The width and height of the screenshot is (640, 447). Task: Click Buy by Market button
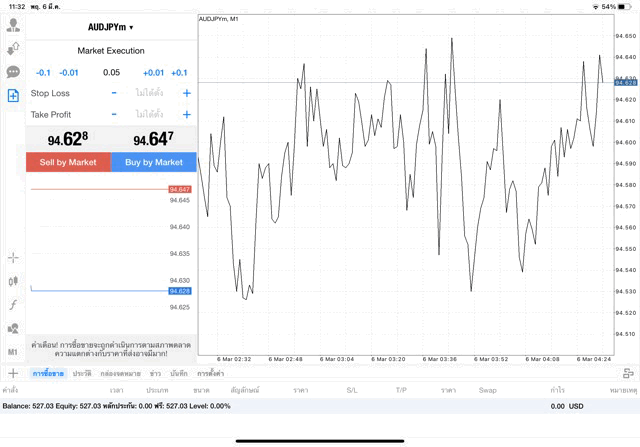pyautogui.click(x=154, y=161)
